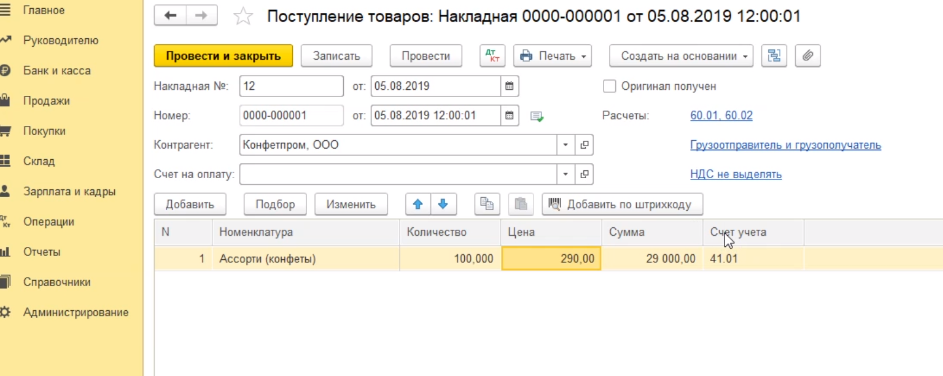This screenshot has height=376, width=943.
Task: Open Банк и касса section
Action: (x=57, y=70)
